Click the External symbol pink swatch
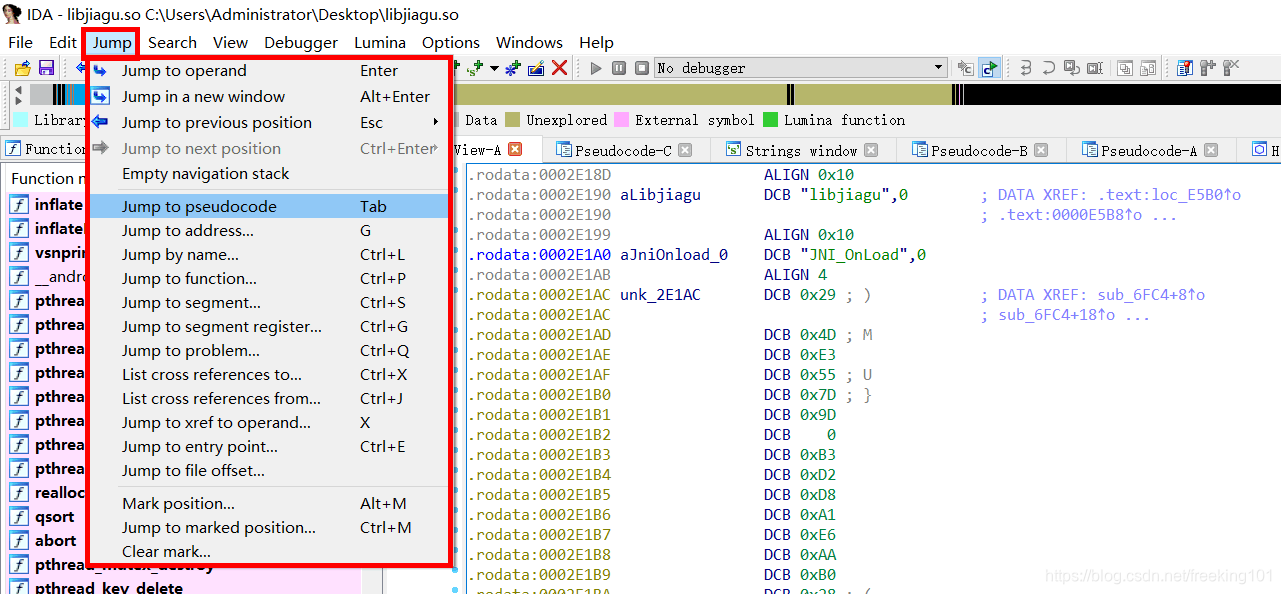 (621, 120)
